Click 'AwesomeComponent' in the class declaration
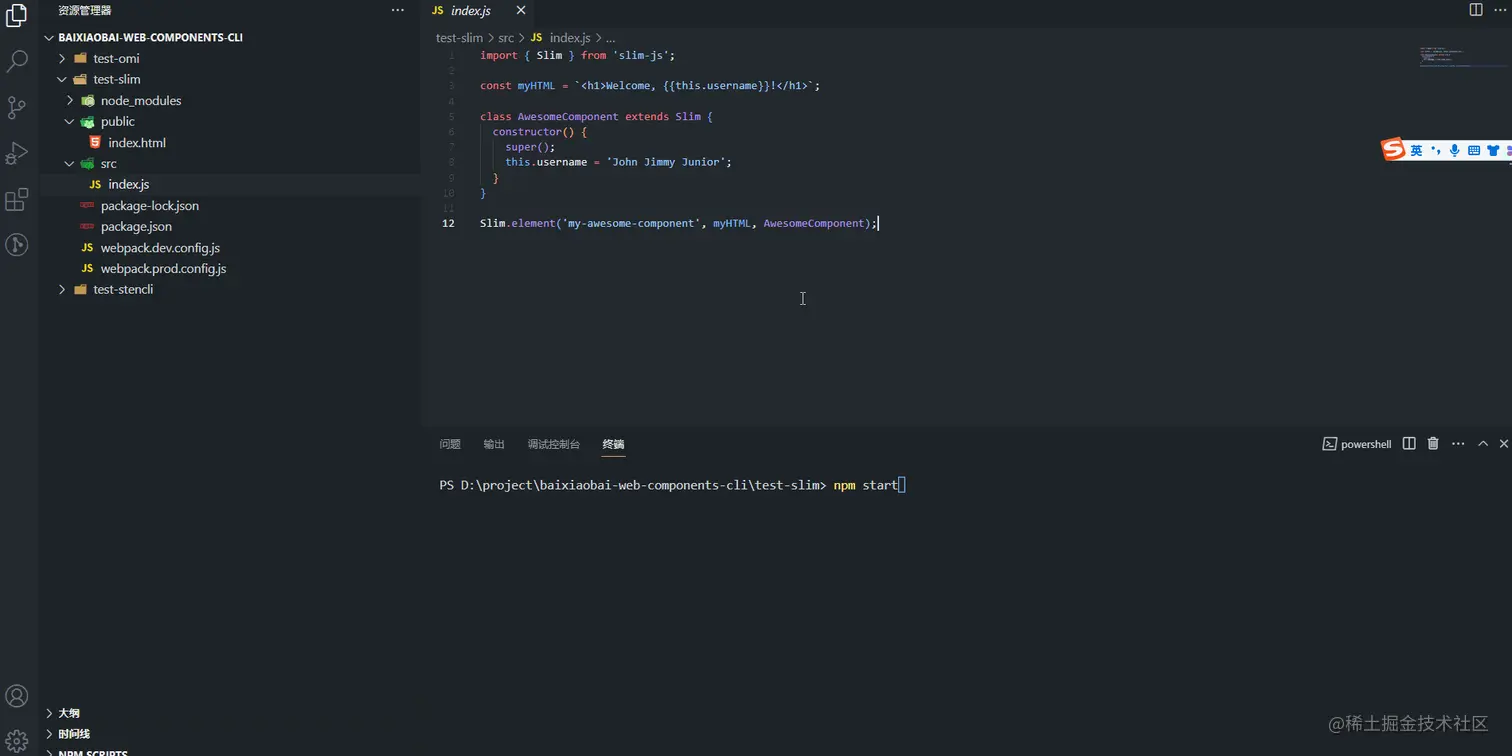Viewport: 1512px width, 756px height. coord(568,116)
